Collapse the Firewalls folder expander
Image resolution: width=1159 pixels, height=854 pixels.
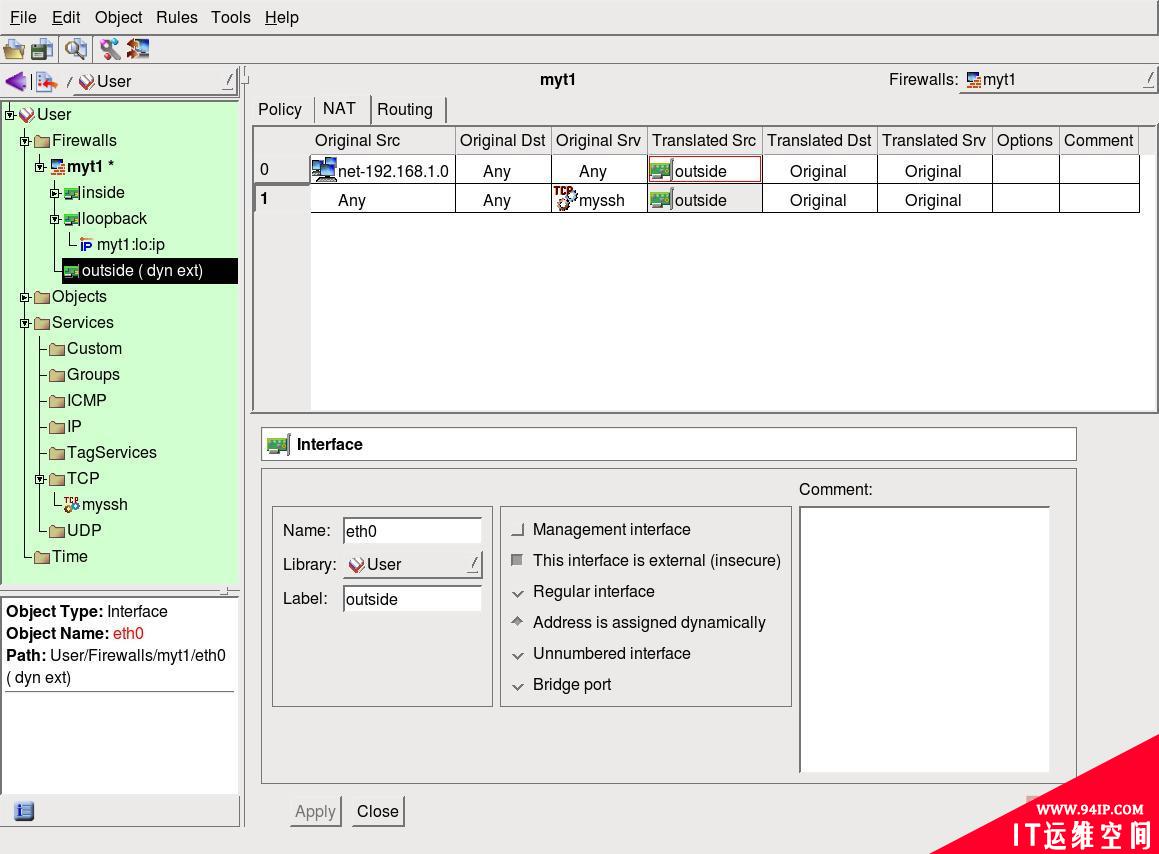click(24, 141)
